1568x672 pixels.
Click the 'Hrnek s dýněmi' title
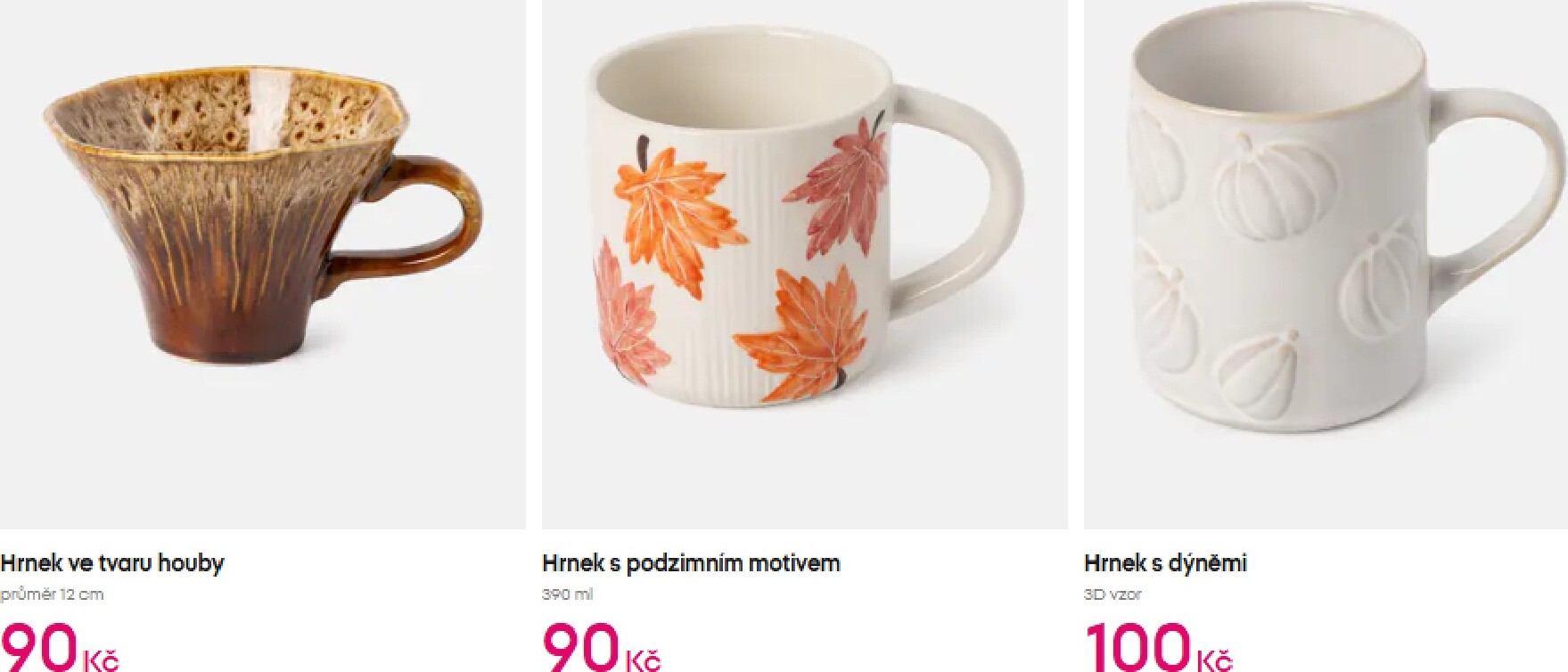click(1165, 563)
